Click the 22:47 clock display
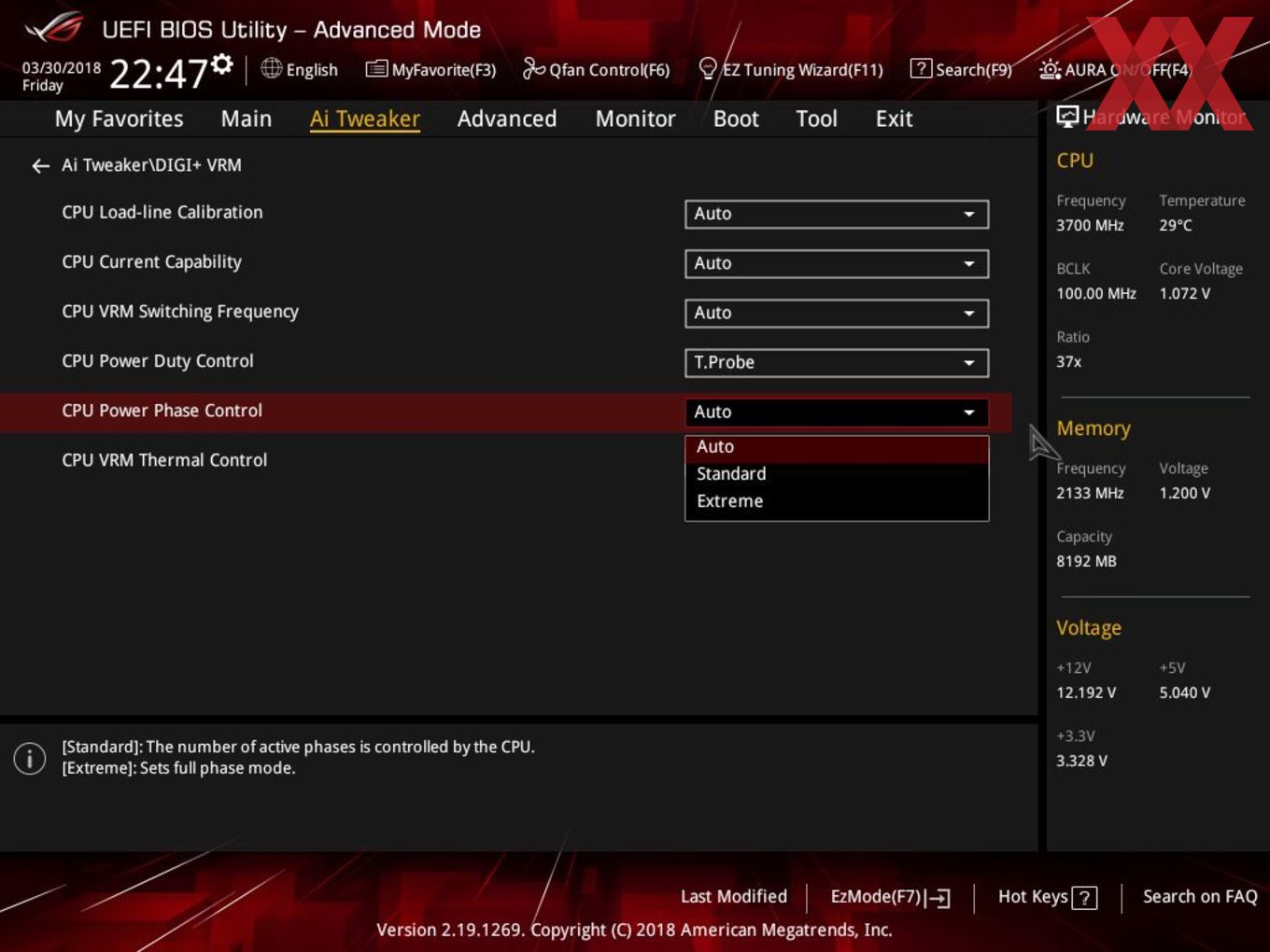 158,73
